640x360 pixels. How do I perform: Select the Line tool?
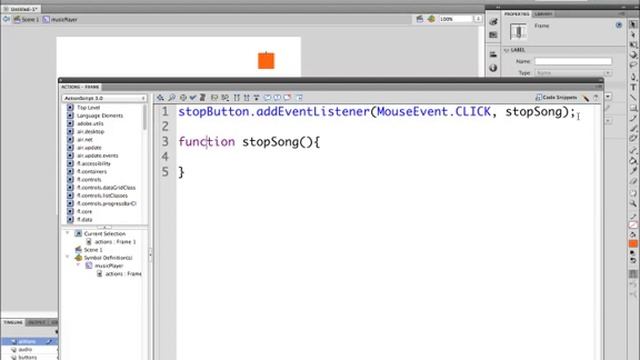click(633, 98)
